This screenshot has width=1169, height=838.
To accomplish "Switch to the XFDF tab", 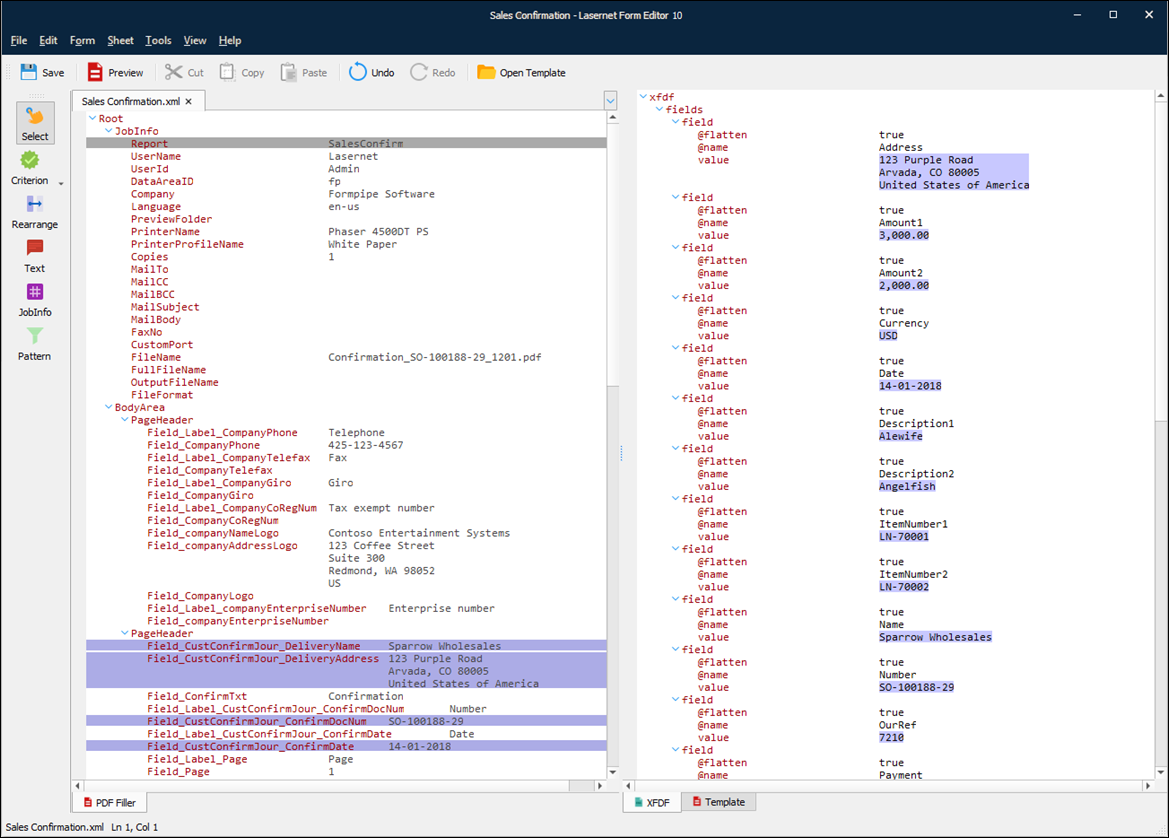I will [652, 803].
